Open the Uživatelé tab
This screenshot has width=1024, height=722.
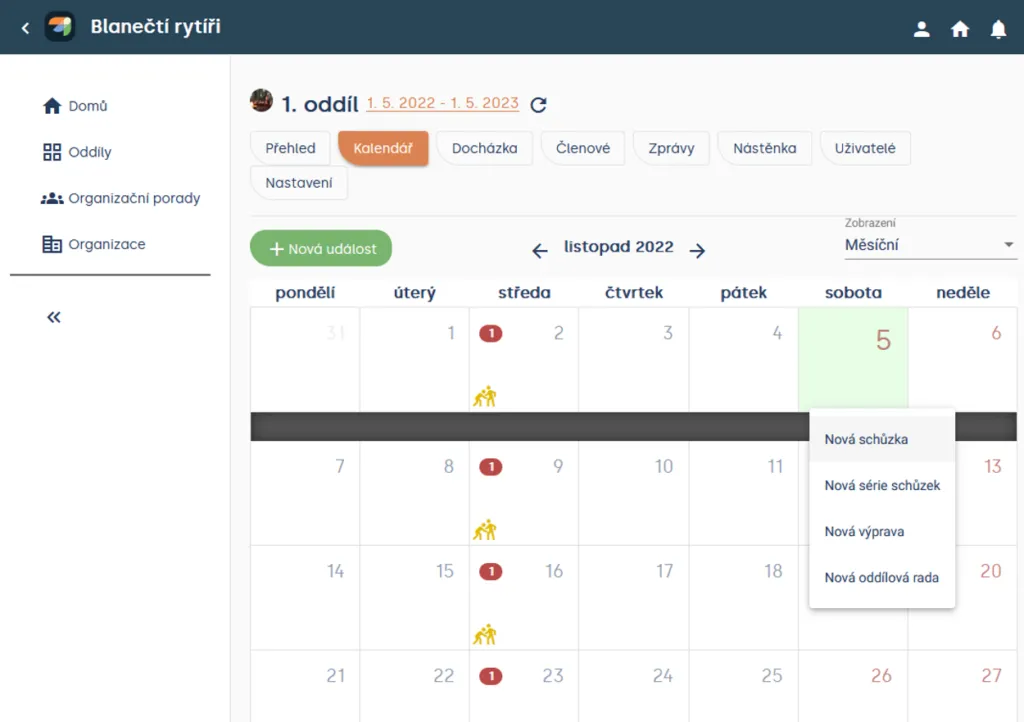click(865, 148)
